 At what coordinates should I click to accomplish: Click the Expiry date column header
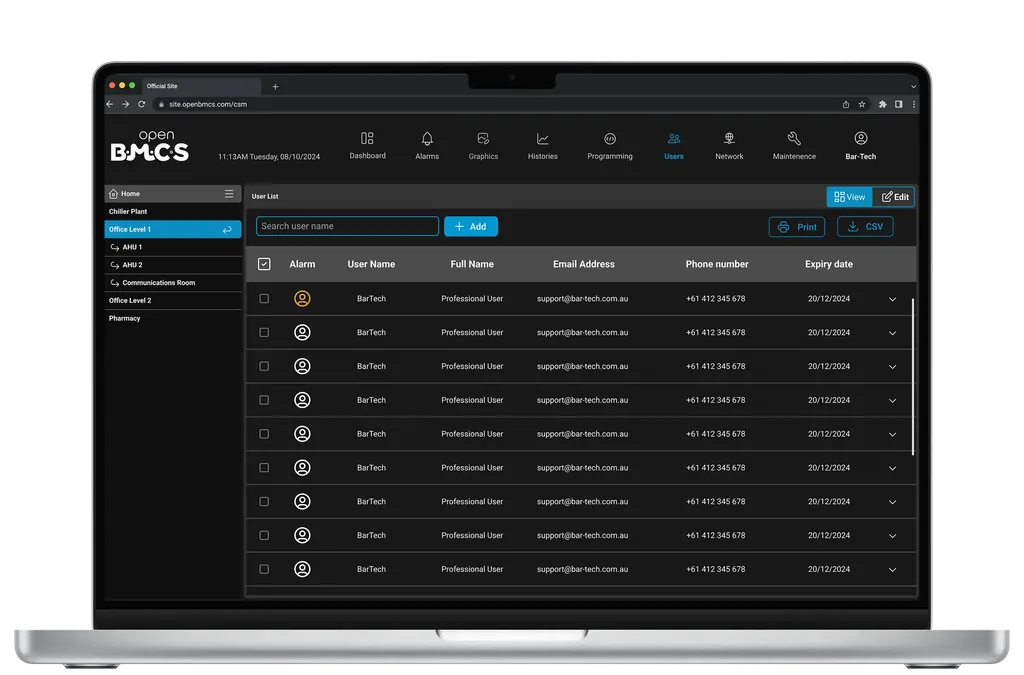[x=828, y=264]
